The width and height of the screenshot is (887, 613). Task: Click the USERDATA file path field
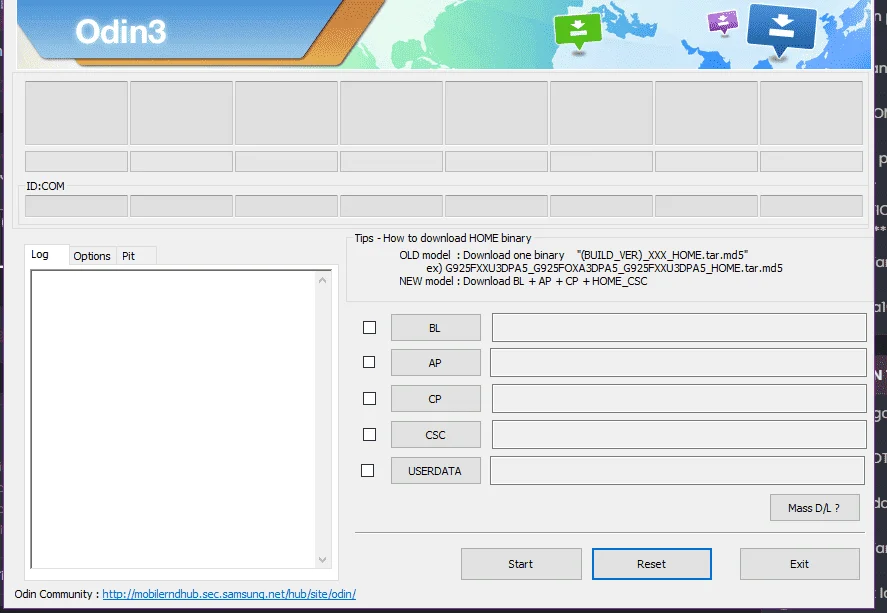pyautogui.click(x=678, y=470)
